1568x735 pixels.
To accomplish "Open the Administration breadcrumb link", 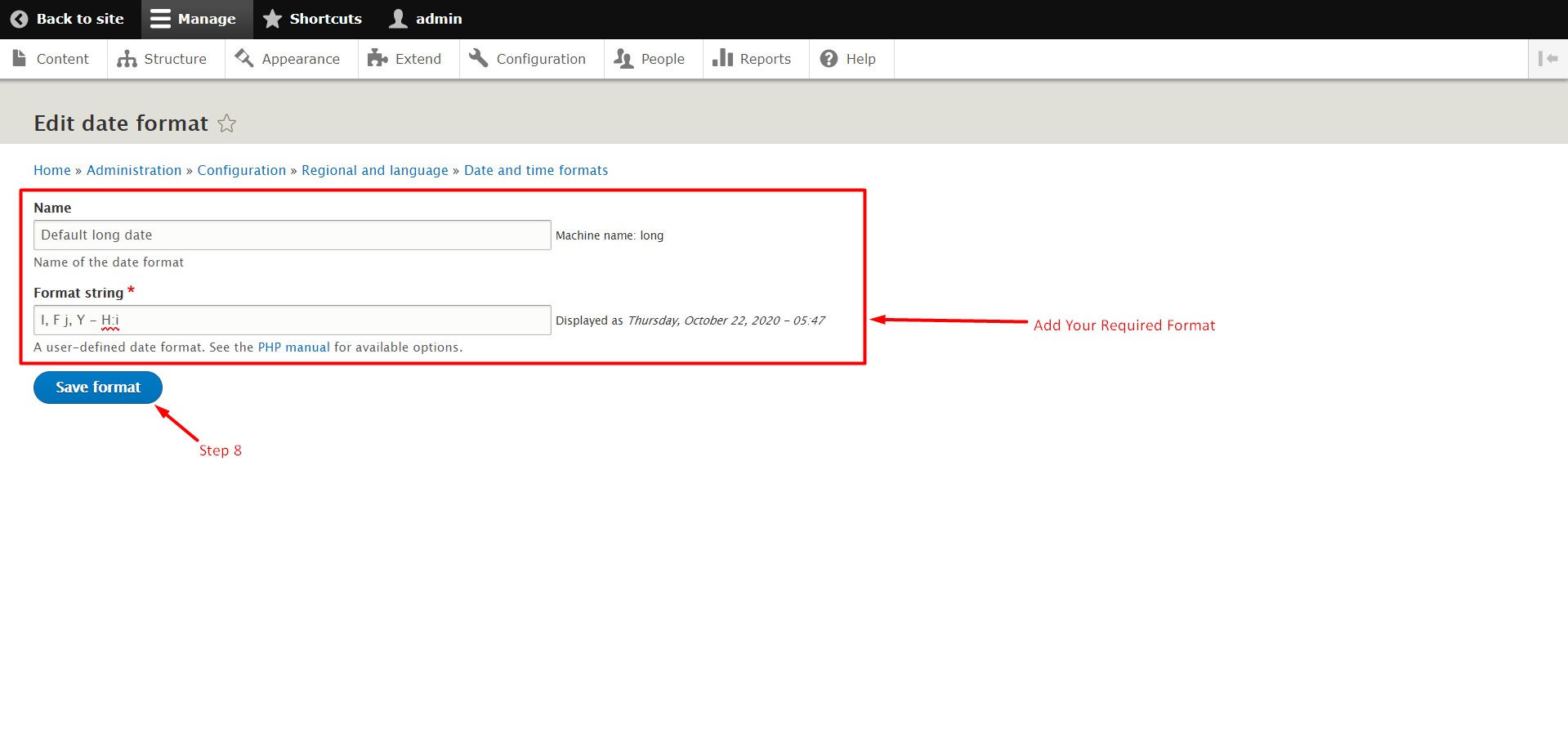I will point(134,170).
